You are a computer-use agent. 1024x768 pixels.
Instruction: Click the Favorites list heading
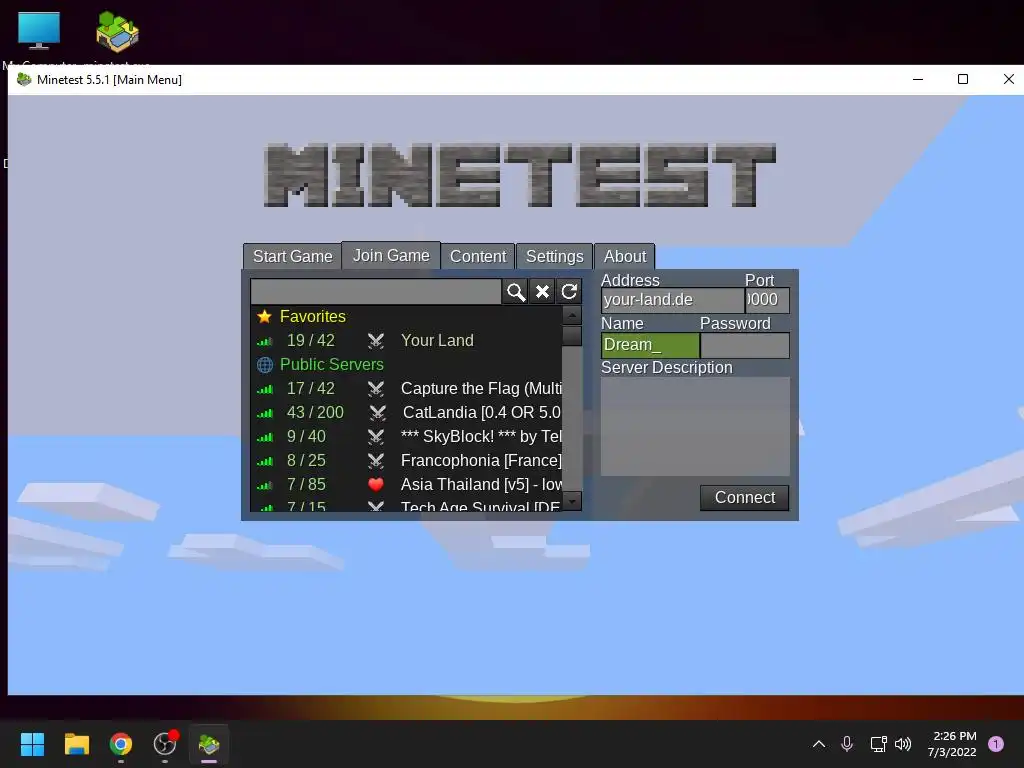click(313, 317)
